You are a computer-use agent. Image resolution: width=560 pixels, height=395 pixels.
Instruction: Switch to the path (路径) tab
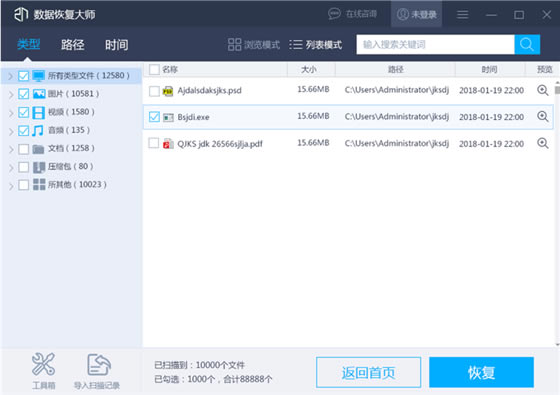[72, 45]
